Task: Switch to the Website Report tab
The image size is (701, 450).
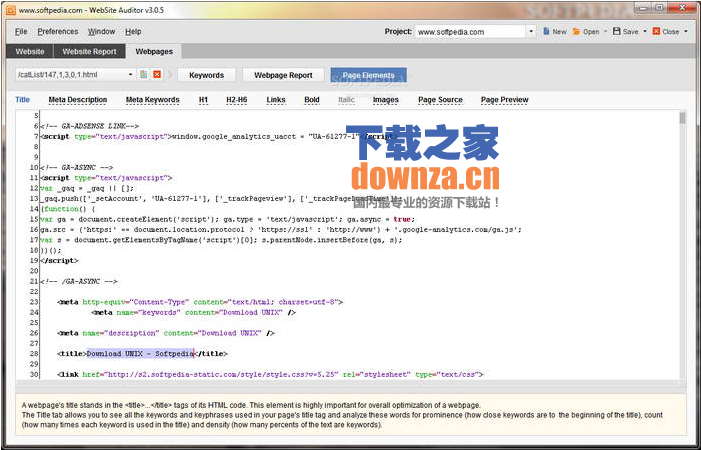Action: click(89, 51)
